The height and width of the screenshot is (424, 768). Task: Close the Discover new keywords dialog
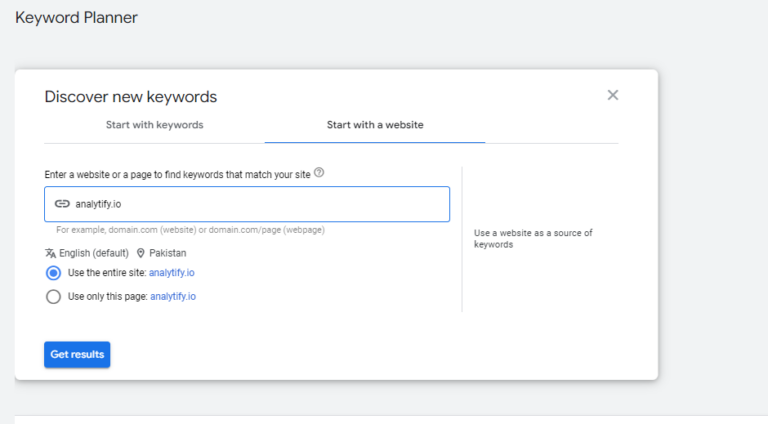(x=613, y=95)
